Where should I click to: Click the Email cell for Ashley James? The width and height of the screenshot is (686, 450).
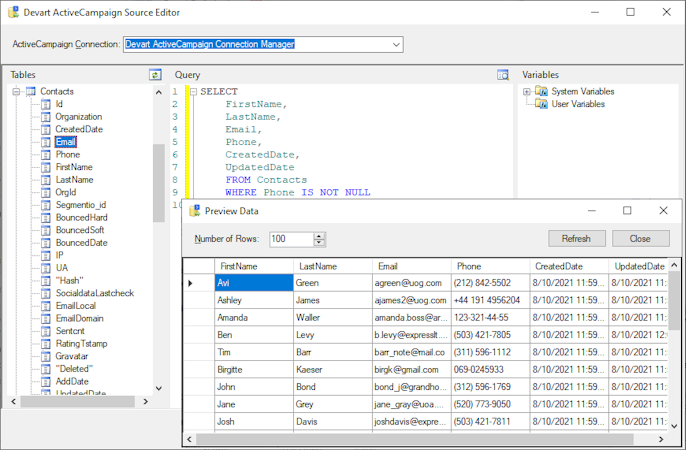point(409,300)
